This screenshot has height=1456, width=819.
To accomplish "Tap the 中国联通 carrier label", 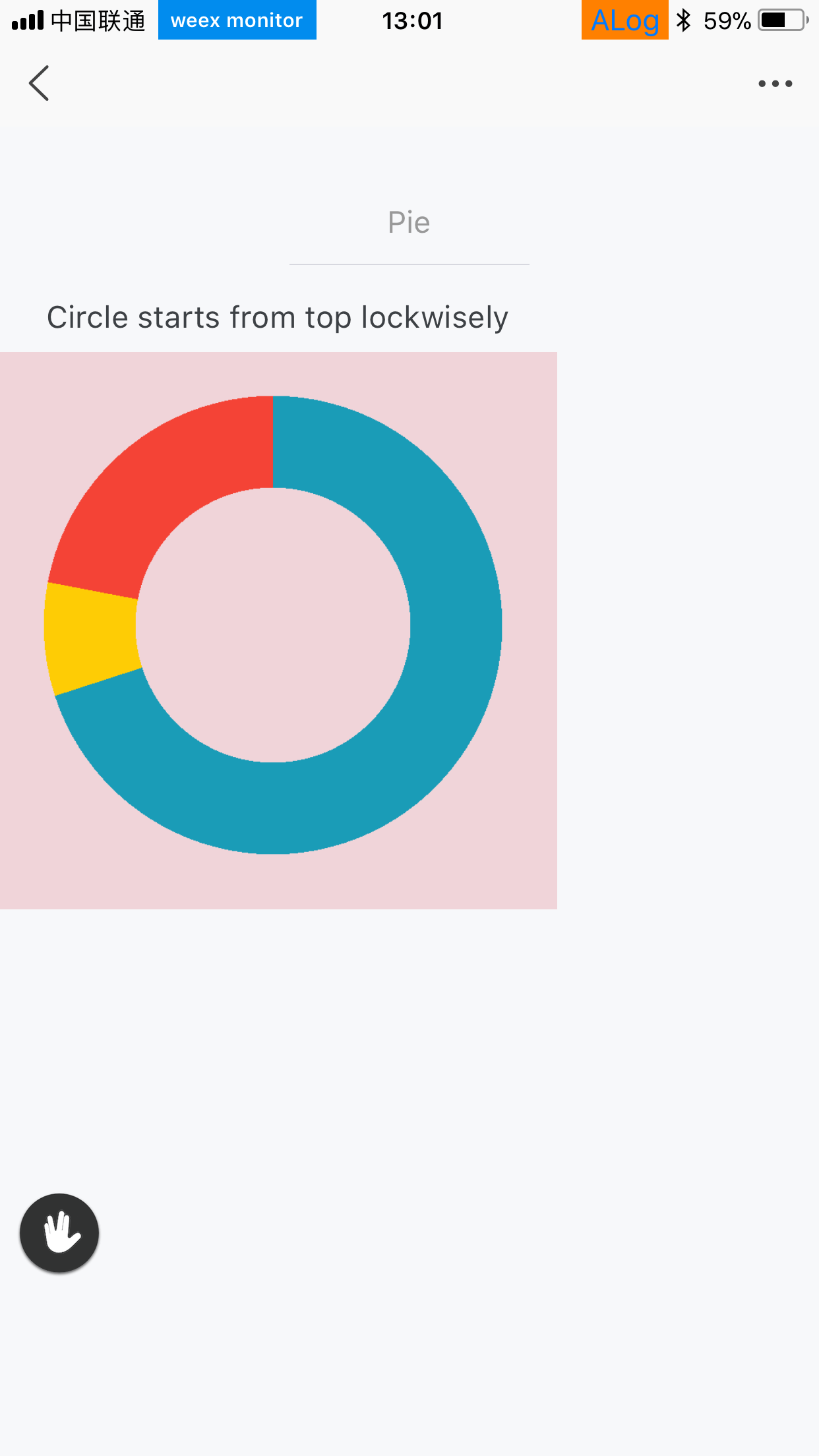I will tap(98, 21).
